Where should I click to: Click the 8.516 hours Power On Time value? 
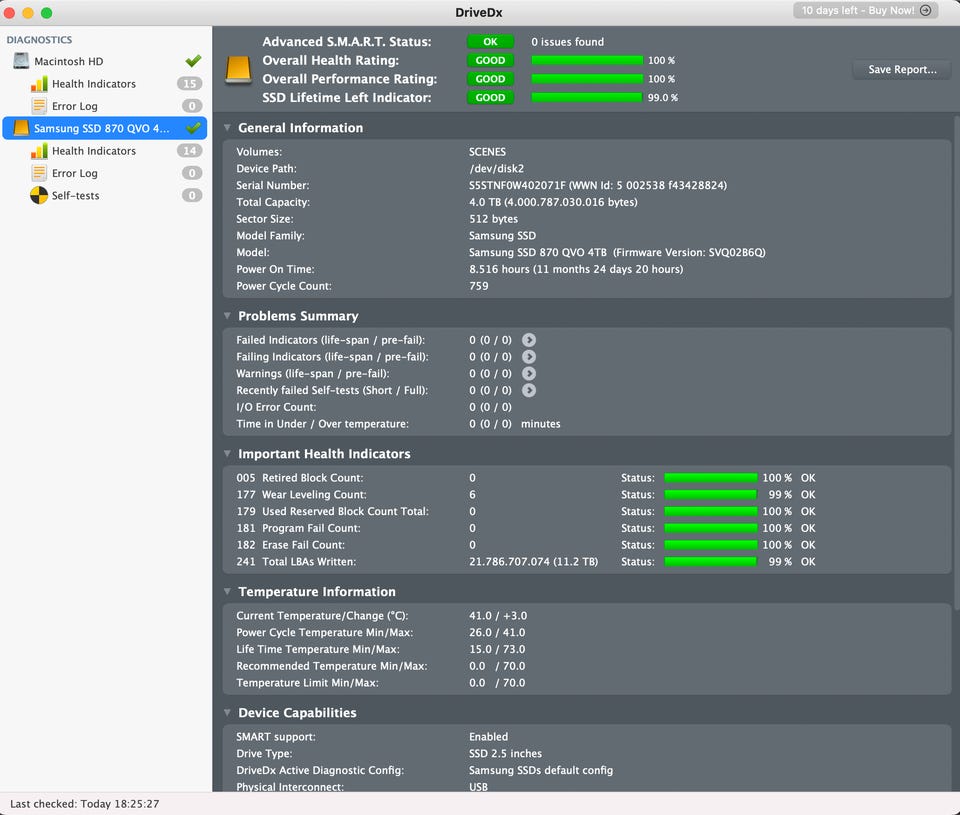[576, 269]
